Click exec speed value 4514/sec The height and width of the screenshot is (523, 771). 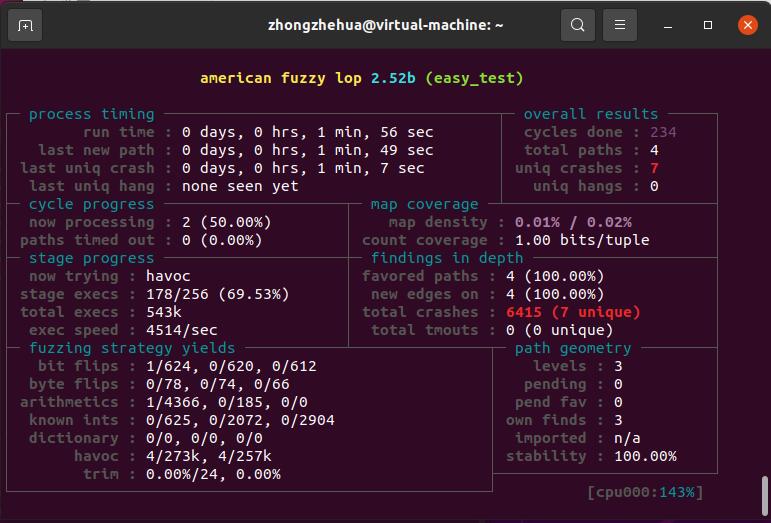[x=182, y=330]
